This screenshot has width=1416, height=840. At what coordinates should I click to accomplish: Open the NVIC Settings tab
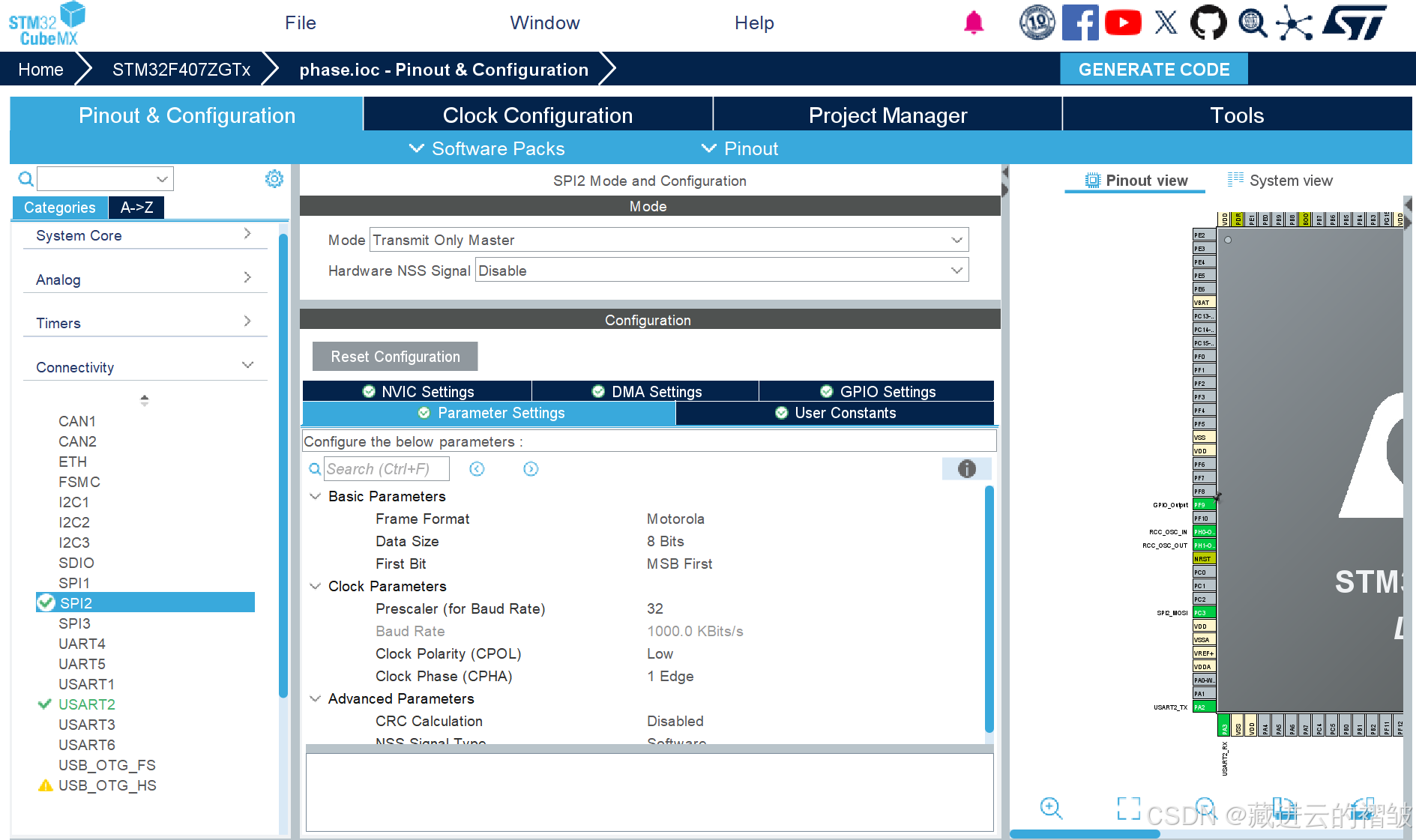[x=418, y=391]
